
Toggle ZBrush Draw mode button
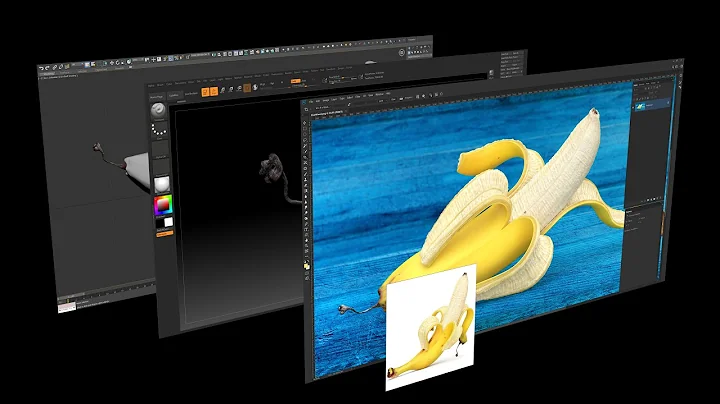tap(214, 91)
